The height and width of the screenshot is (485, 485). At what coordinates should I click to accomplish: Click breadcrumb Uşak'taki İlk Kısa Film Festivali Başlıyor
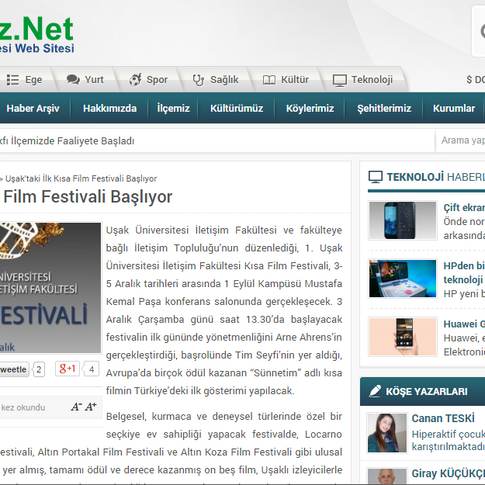tap(81, 179)
